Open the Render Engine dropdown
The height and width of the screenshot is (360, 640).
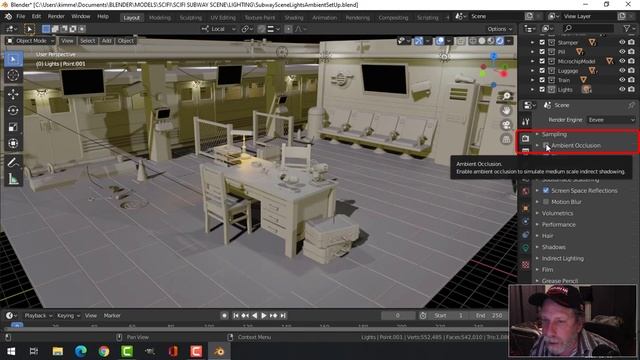click(x=611, y=120)
